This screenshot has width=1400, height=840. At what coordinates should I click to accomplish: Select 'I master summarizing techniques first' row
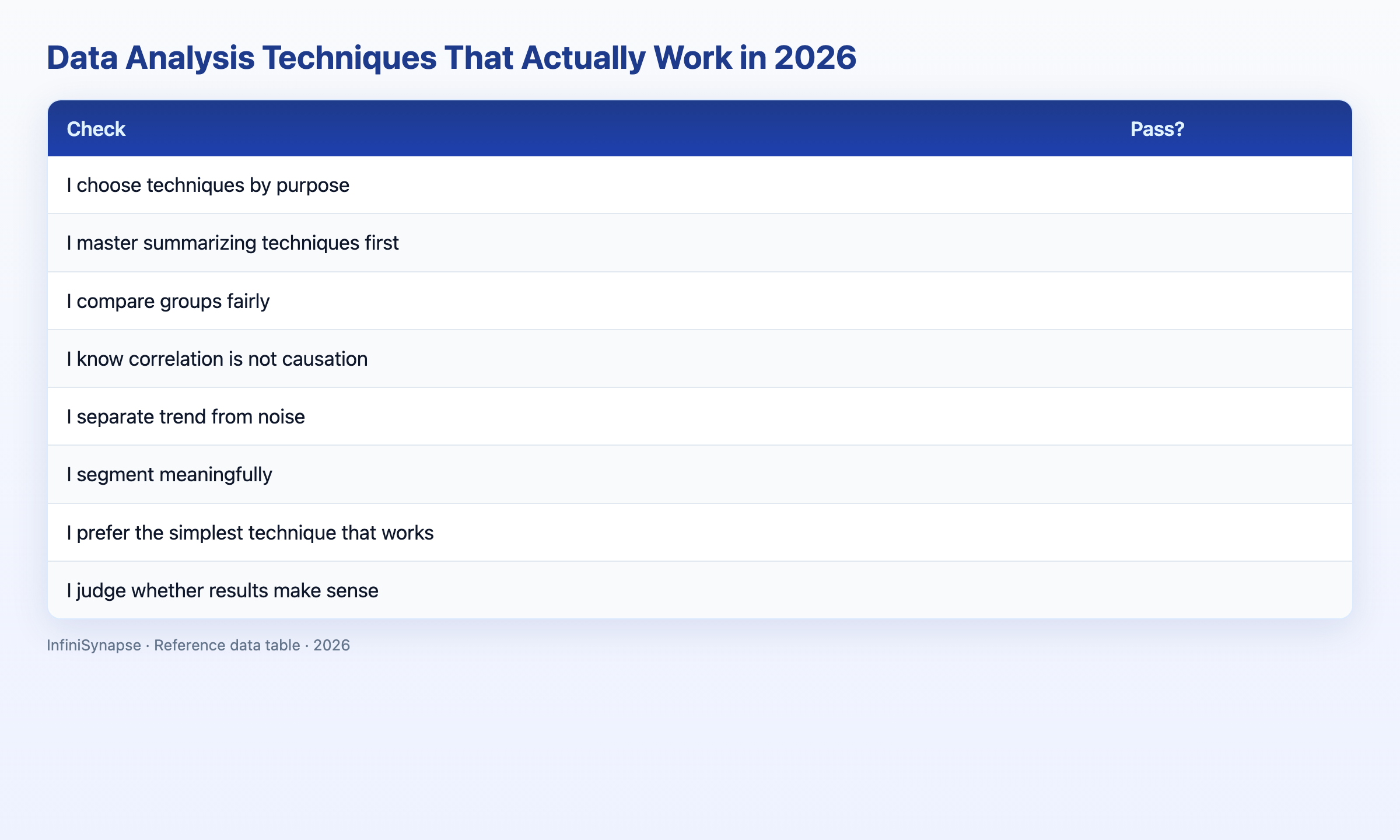pos(700,243)
